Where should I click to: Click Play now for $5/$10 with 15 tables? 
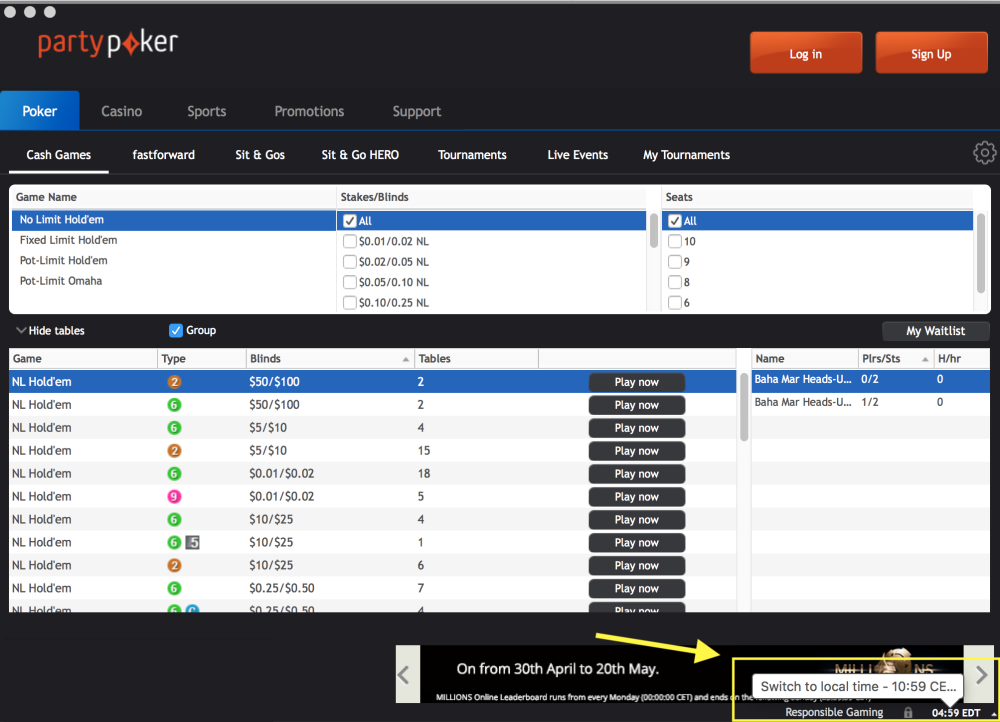coord(636,451)
